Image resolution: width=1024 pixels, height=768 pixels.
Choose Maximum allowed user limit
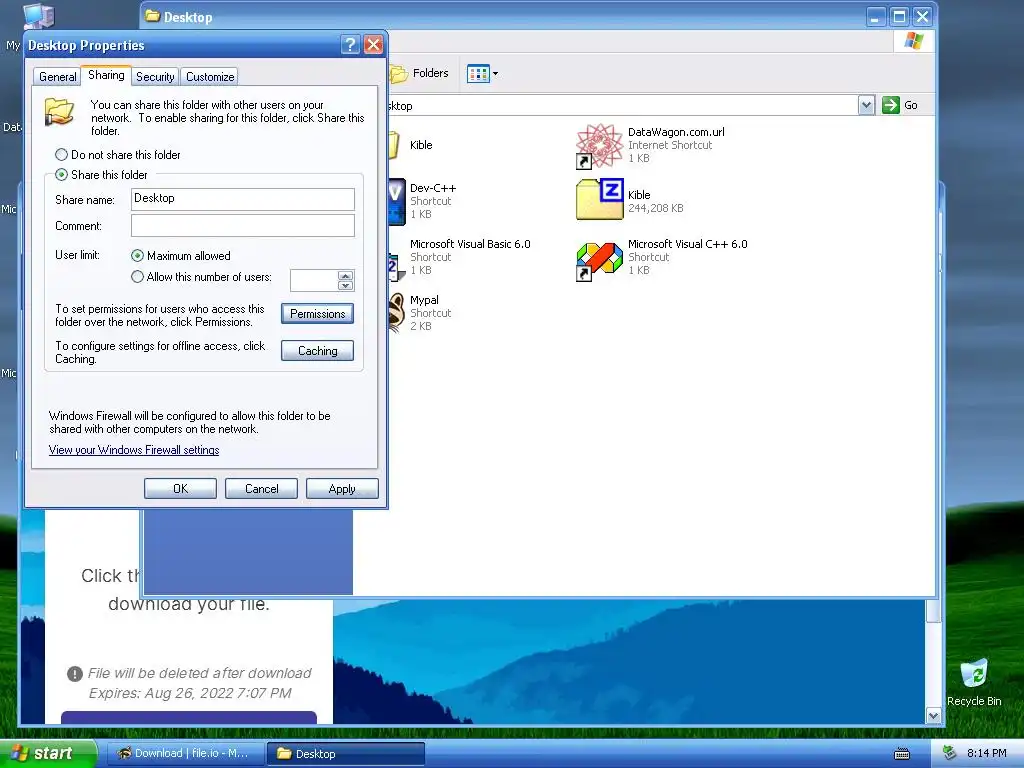pos(181,255)
